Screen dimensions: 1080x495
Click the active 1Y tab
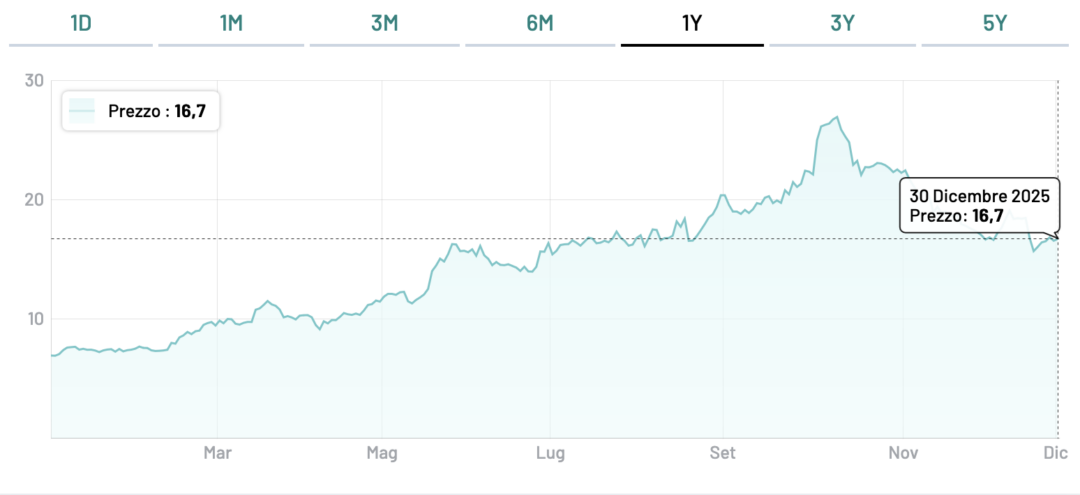(x=692, y=23)
